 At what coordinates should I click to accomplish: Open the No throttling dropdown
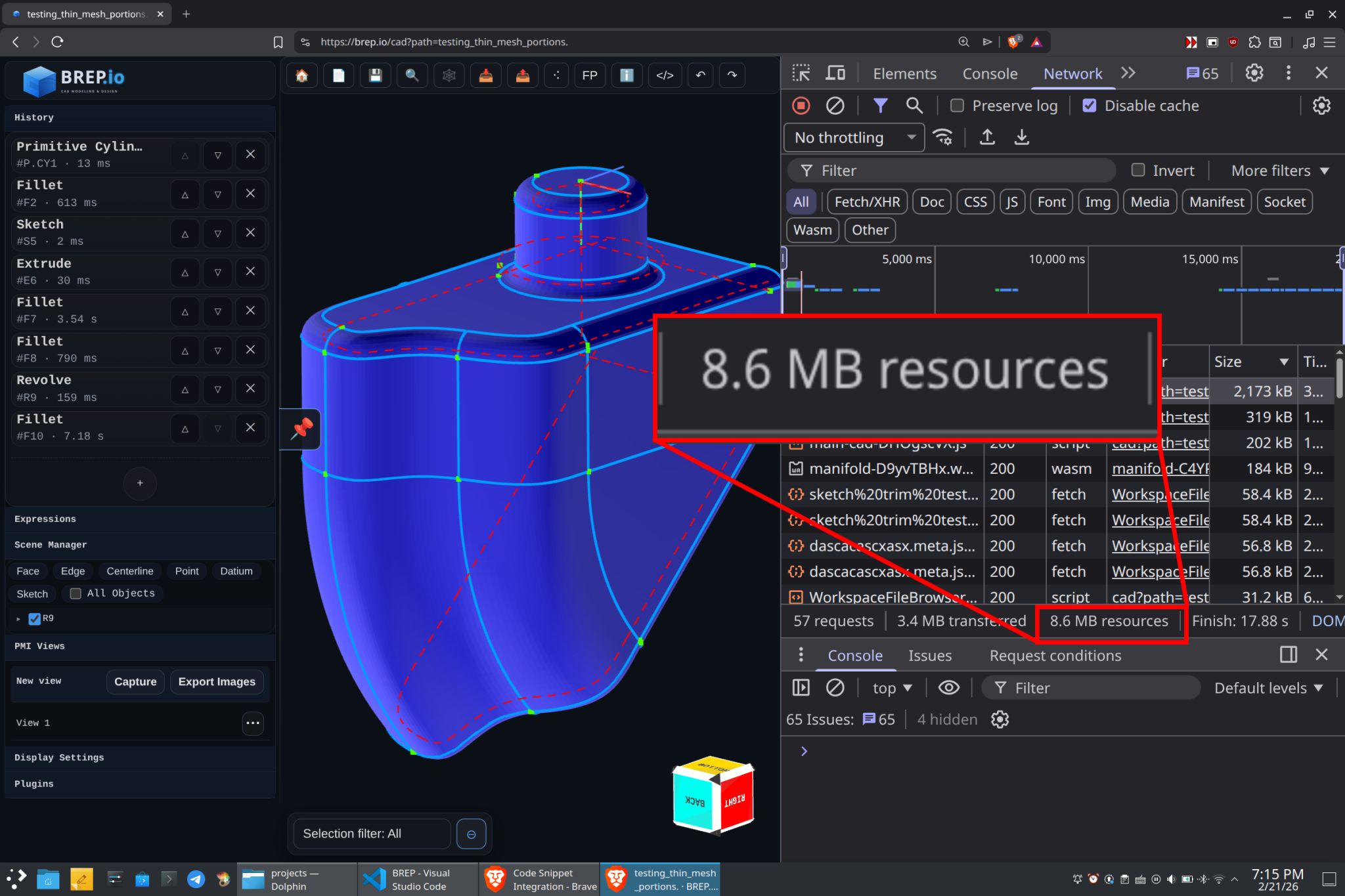[854, 138]
